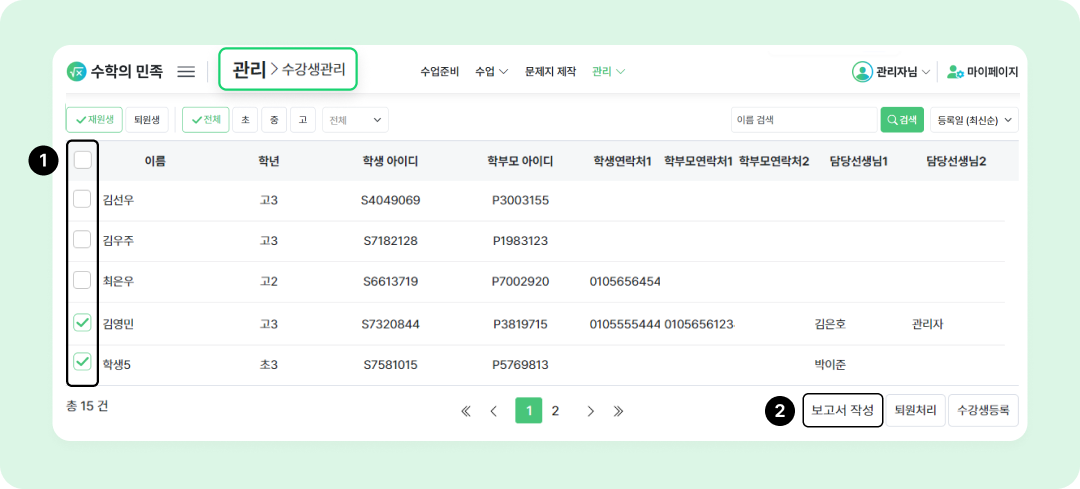
Task: Click the 관리자님 profile avatar icon
Action: tap(862, 72)
